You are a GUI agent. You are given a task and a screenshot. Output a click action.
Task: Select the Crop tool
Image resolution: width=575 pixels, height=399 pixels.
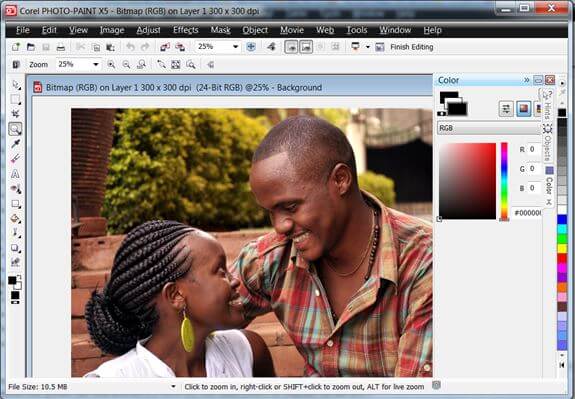tap(15, 114)
